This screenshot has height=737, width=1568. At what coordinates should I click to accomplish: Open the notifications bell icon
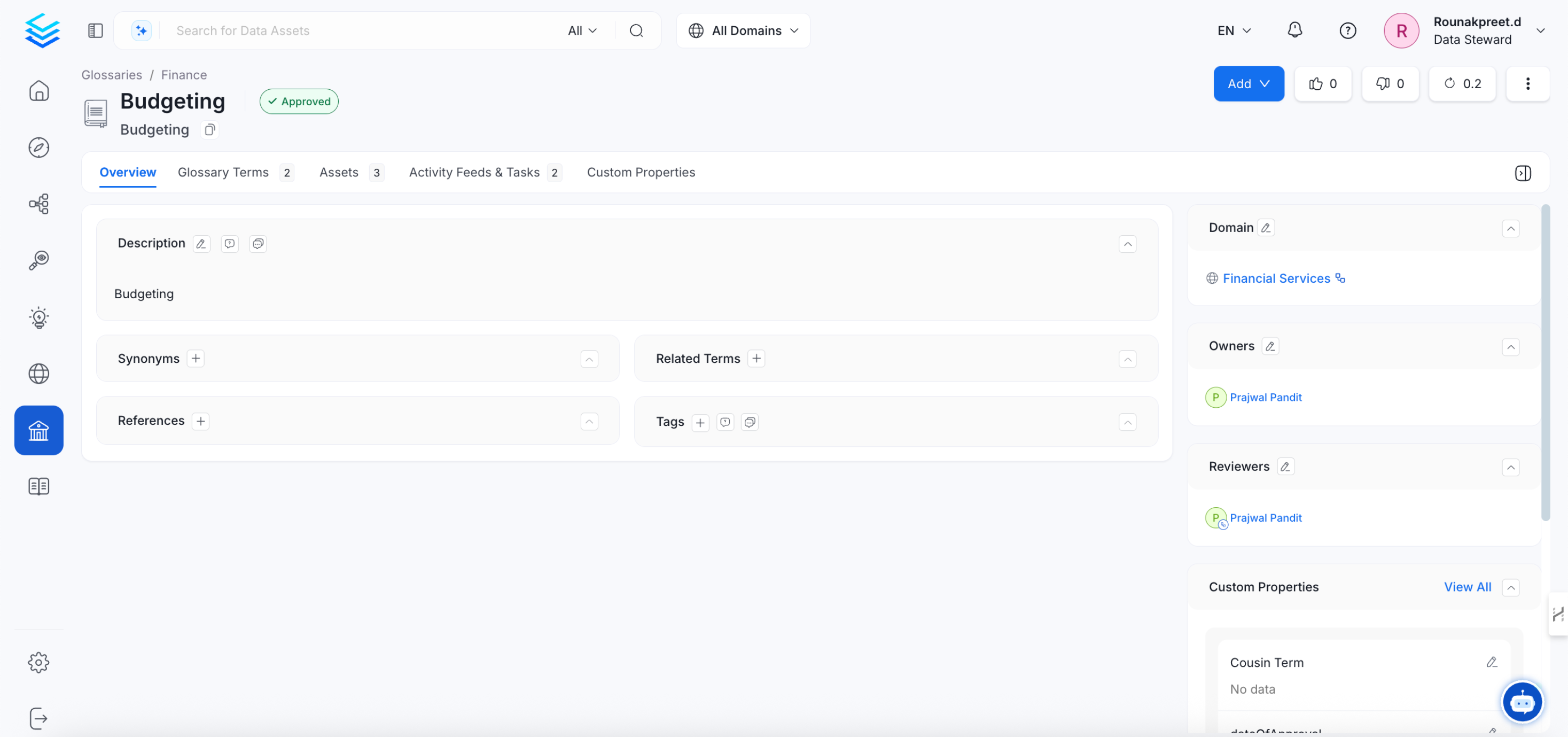click(x=1294, y=30)
